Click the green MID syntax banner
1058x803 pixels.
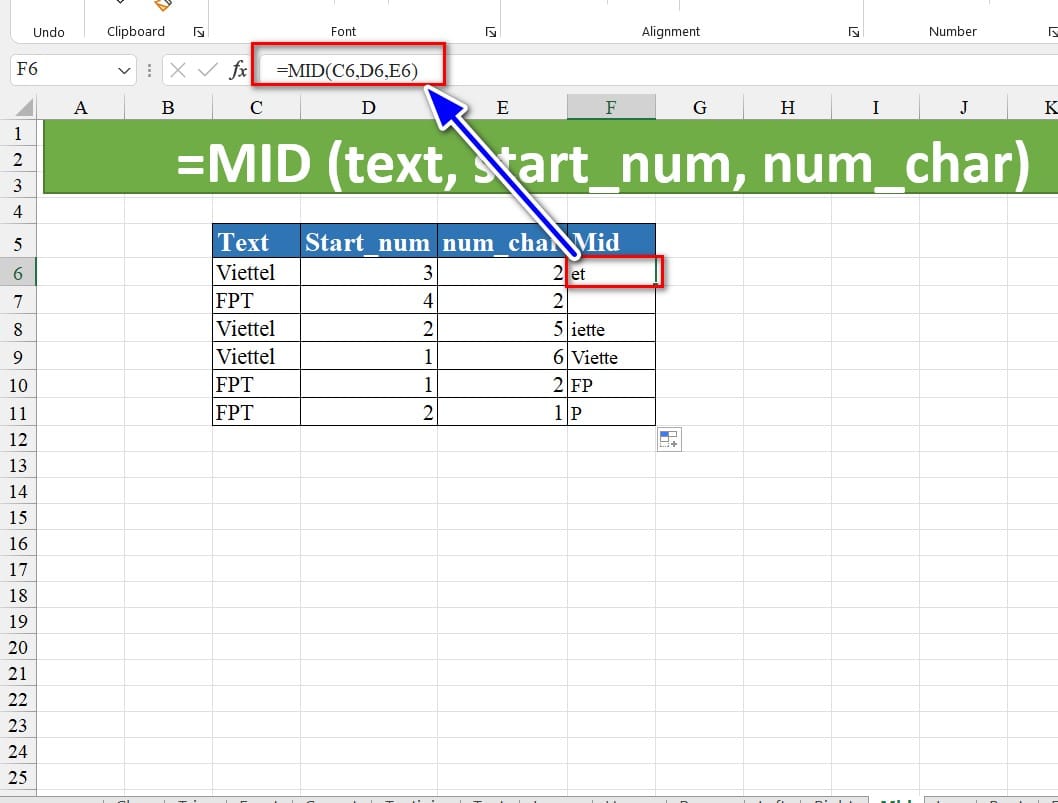tap(550, 158)
